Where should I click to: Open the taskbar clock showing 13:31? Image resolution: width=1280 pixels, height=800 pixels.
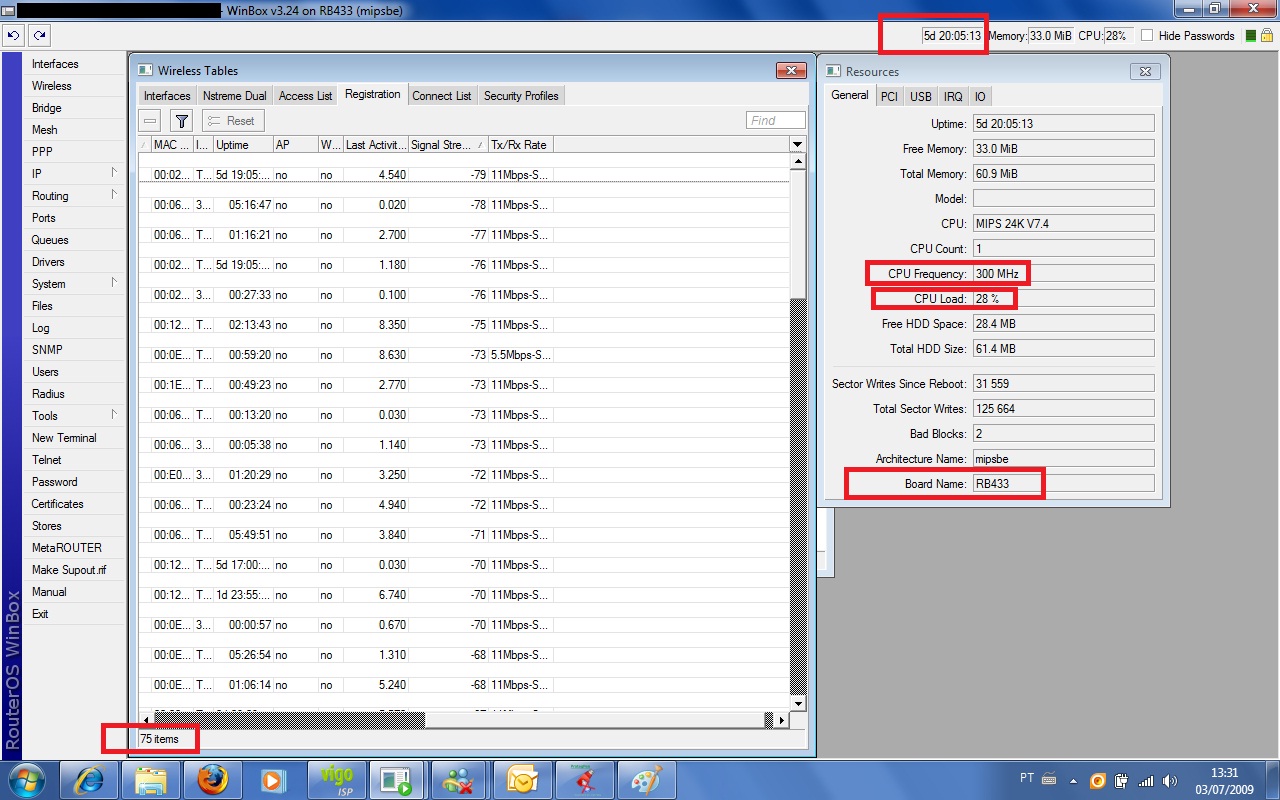pyautogui.click(x=1225, y=780)
